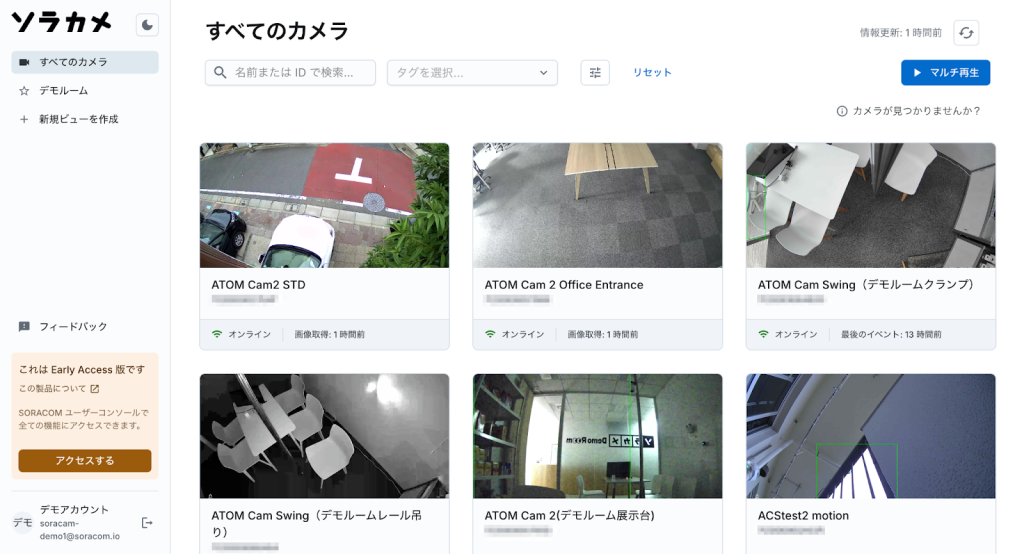Click the ATOM Cam Swing（デモルームレール吊り） title
This screenshot has width=1024, height=554.
point(316,523)
